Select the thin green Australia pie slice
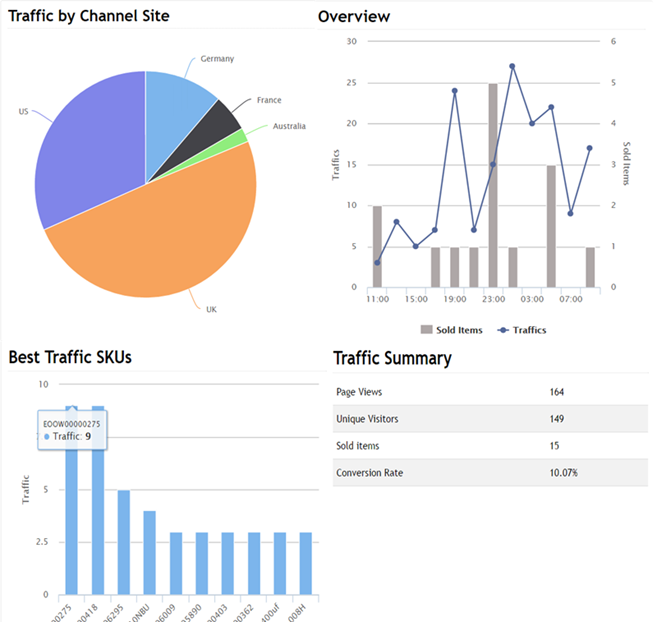Viewport: 657px width, 622px height. 226,146
